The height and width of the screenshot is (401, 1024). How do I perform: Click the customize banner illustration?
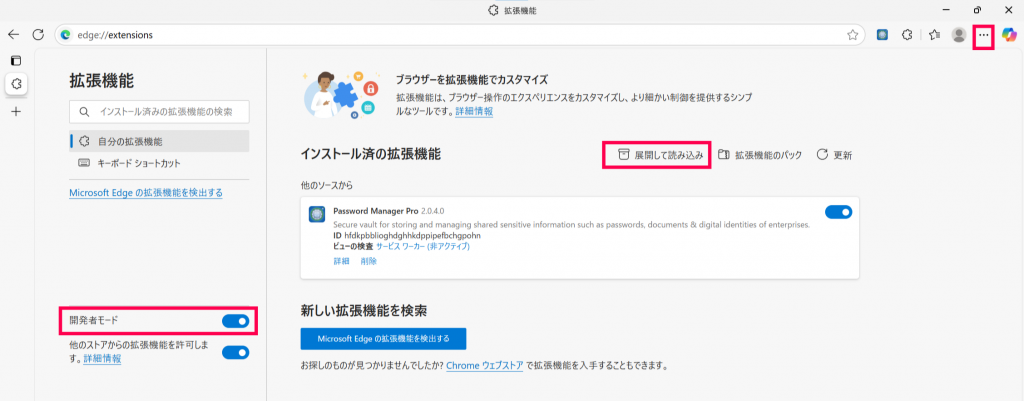click(340, 94)
